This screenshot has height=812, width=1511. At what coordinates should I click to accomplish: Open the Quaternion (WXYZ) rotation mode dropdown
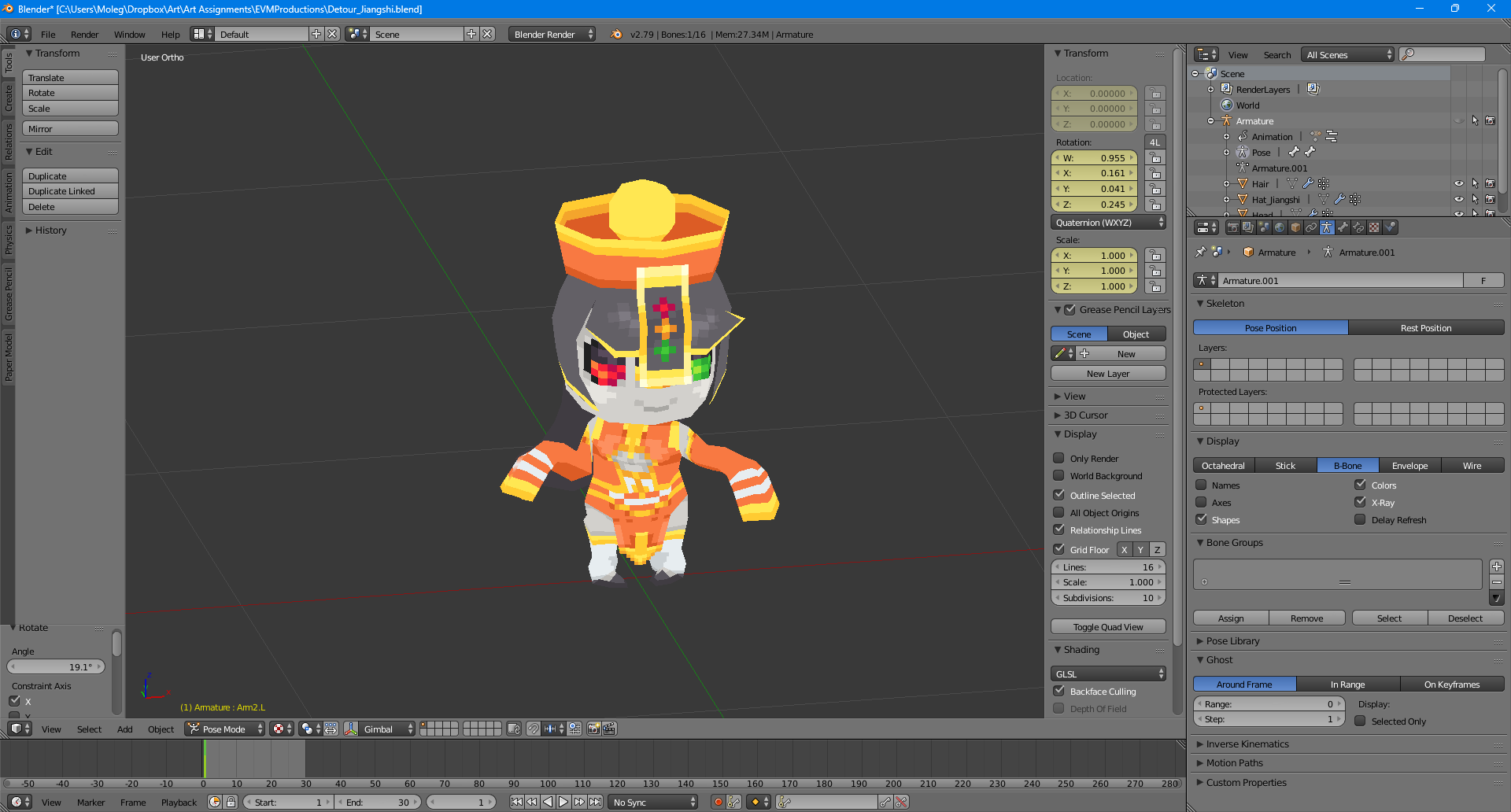click(x=1108, y=223)
